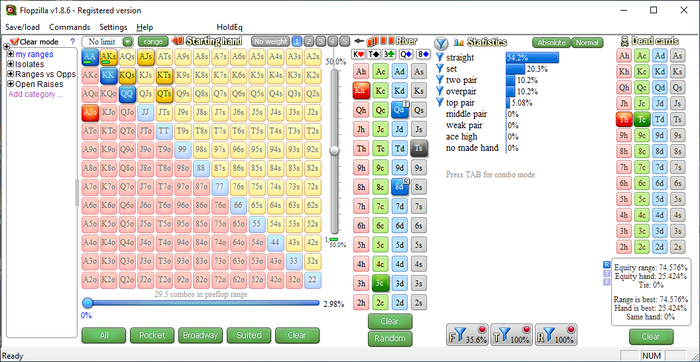Click the black back arrow left of River

(358, 42)
